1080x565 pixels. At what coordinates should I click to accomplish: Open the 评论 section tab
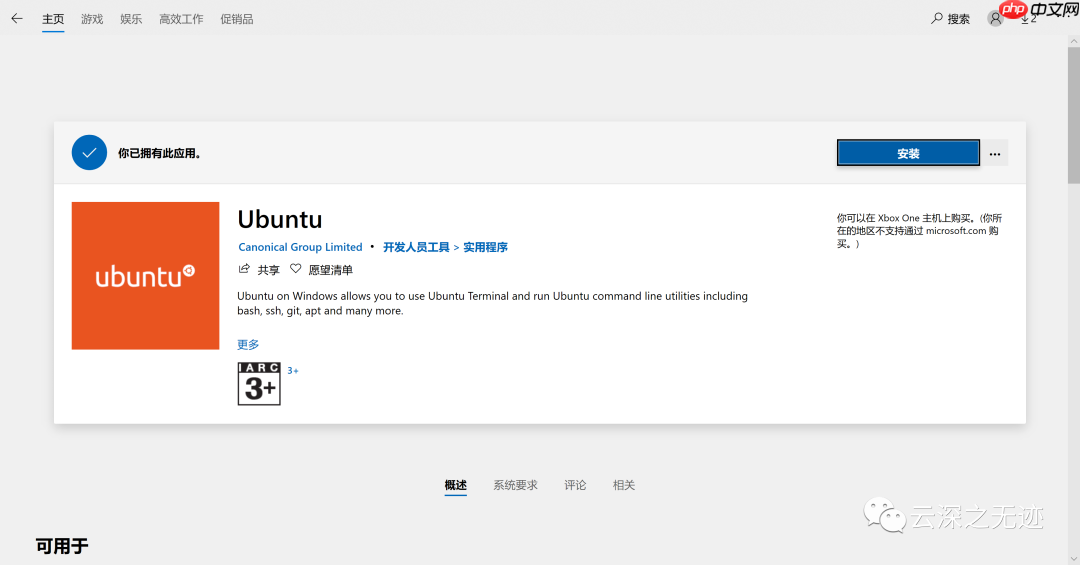point(575,485)
